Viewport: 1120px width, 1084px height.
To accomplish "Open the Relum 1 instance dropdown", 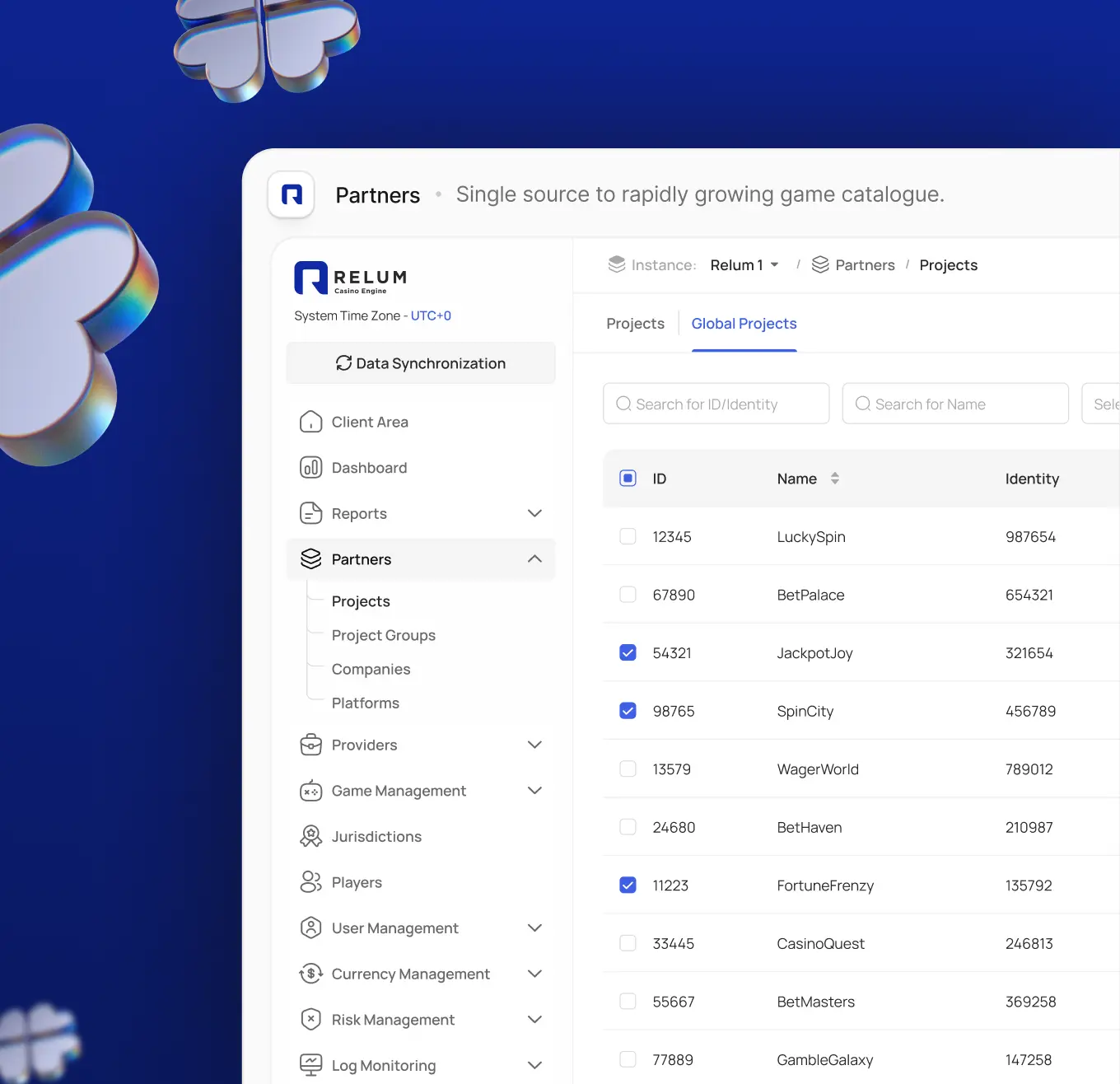I will (744, 264).
